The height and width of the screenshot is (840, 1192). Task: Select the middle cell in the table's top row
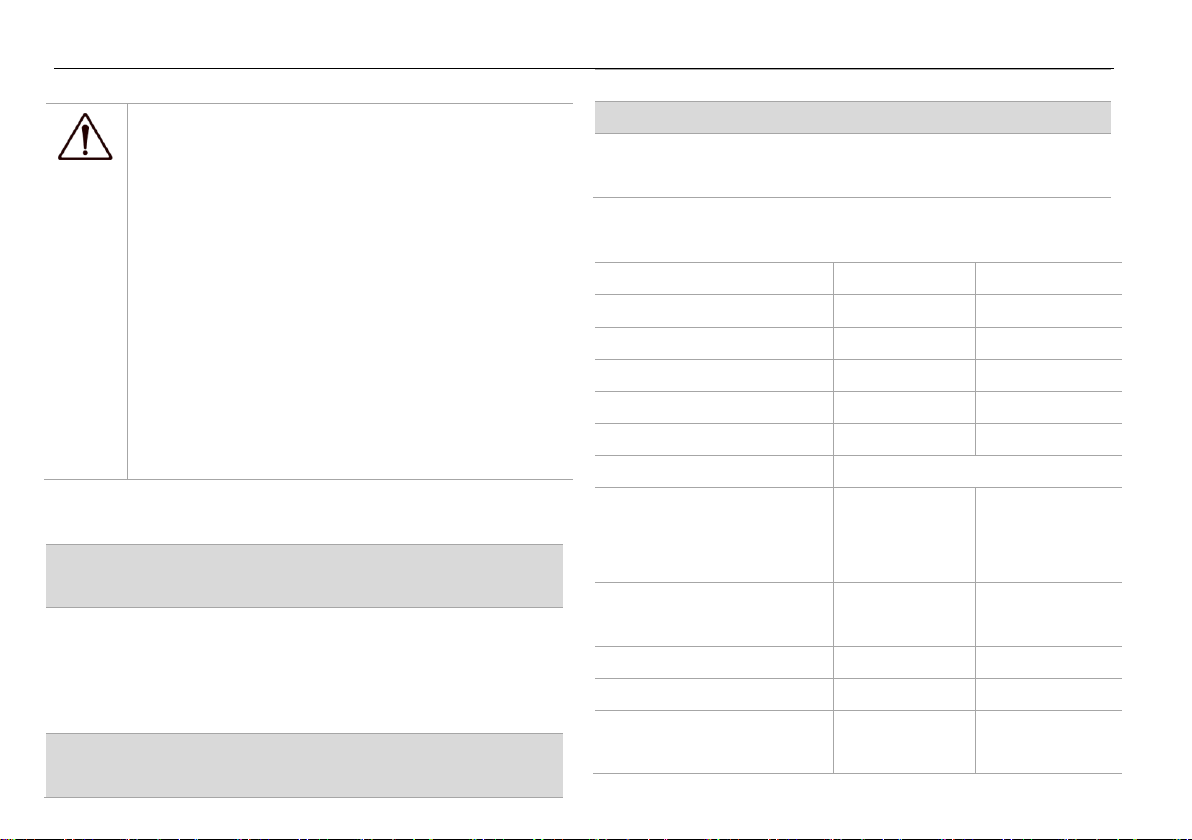click(904, 278)
